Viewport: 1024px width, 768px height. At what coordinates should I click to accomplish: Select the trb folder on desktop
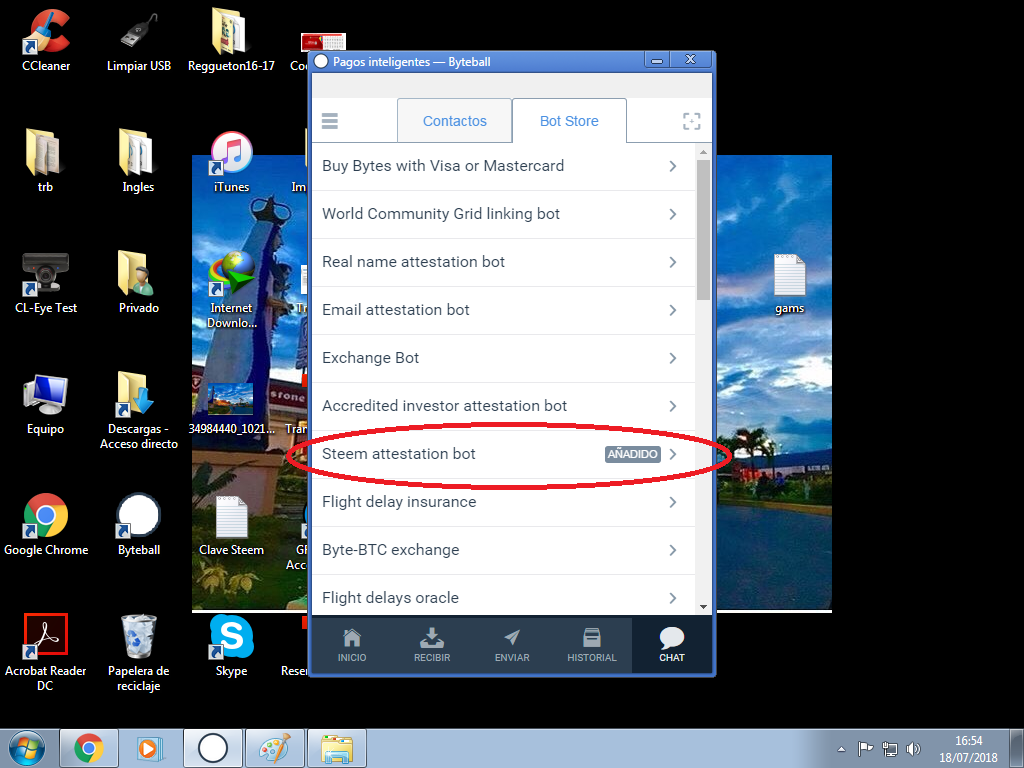[45, 161]
